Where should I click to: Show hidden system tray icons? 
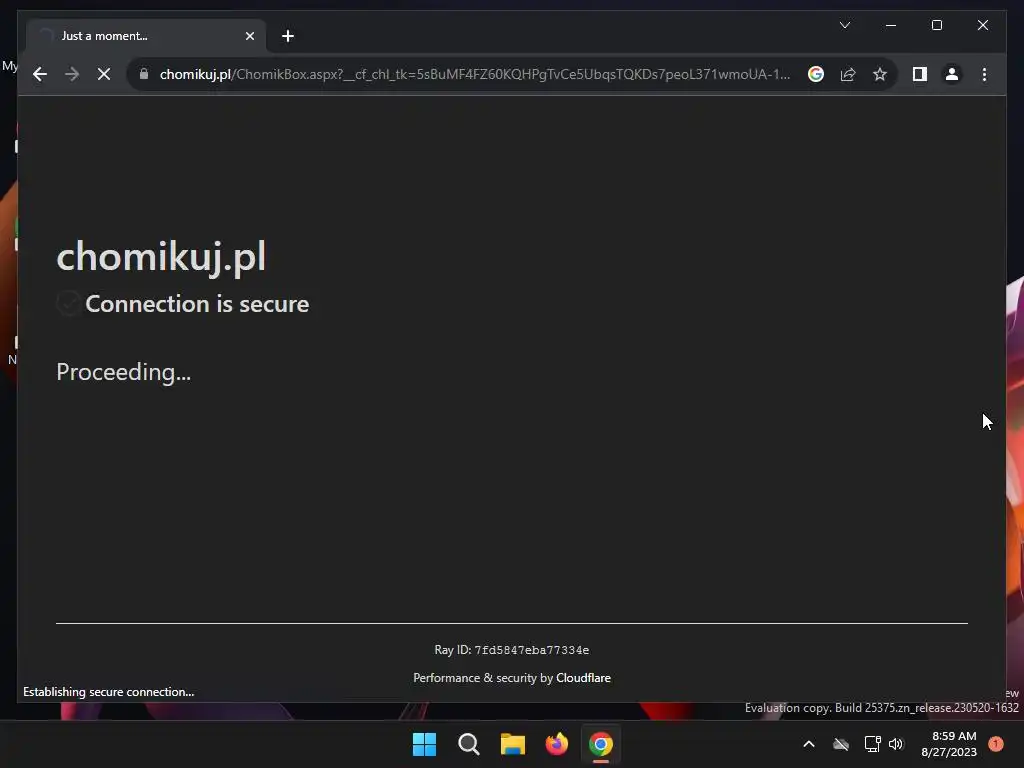click(808, 744)
